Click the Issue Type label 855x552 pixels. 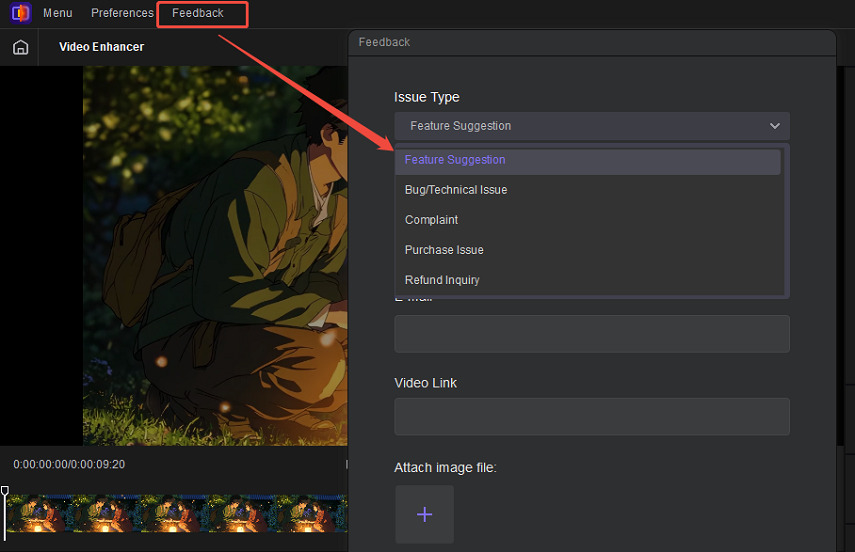[426, 97]
